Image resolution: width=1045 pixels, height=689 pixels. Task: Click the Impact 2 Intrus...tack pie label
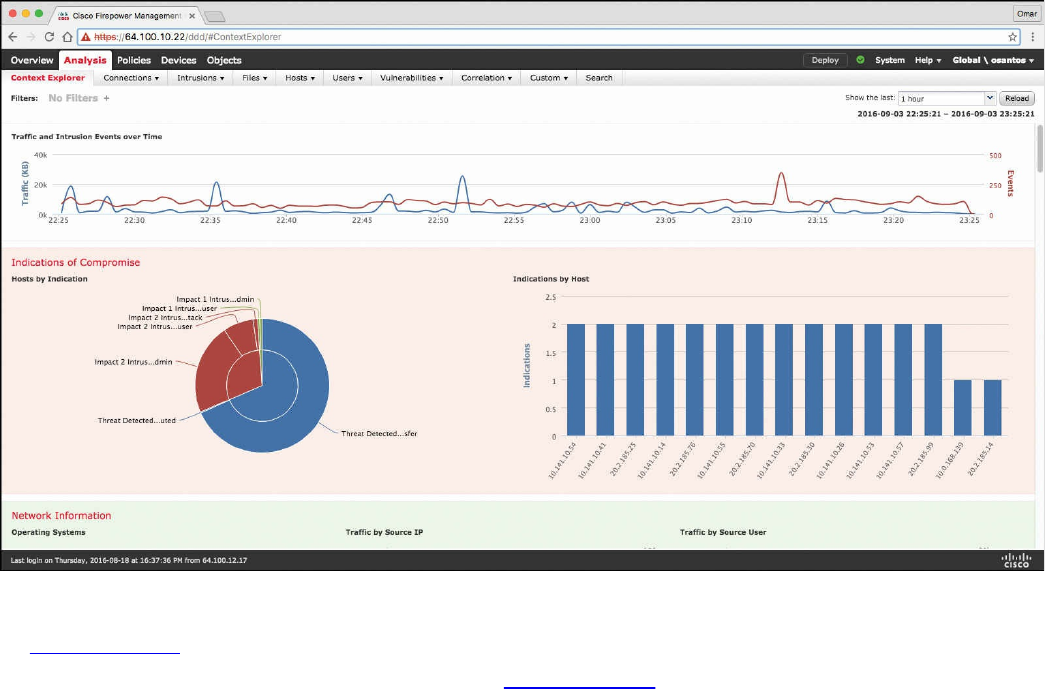(165, 318)
